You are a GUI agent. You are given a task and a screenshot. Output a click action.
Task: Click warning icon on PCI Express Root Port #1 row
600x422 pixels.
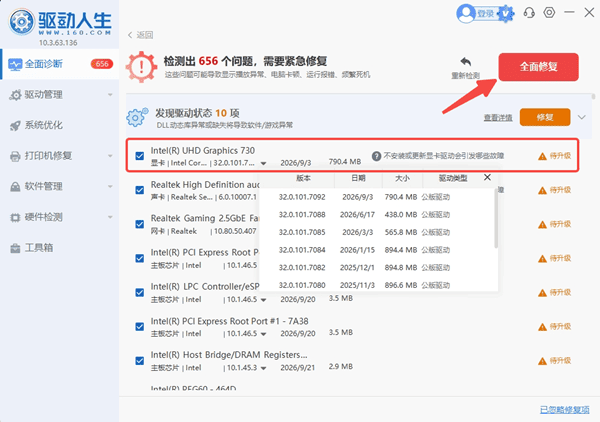(542, 327)
